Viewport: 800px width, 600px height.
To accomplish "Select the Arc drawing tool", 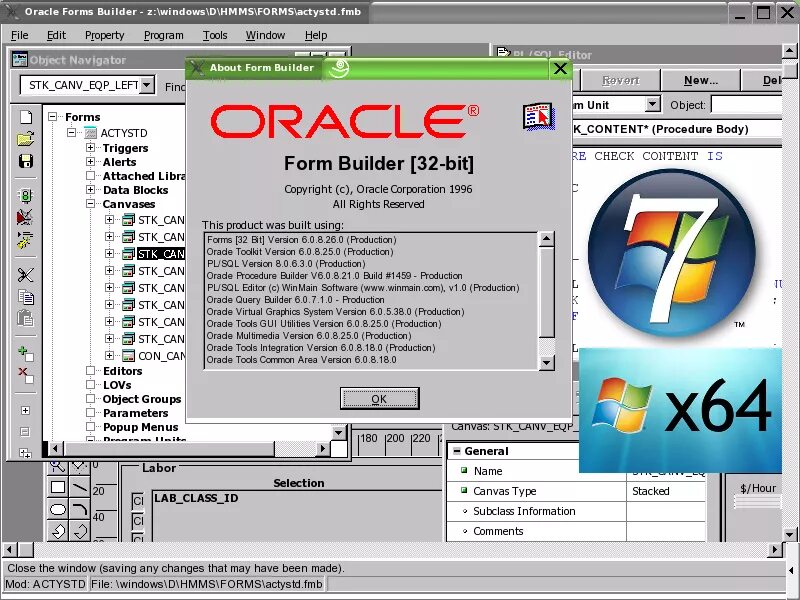I will pos(80,509).
